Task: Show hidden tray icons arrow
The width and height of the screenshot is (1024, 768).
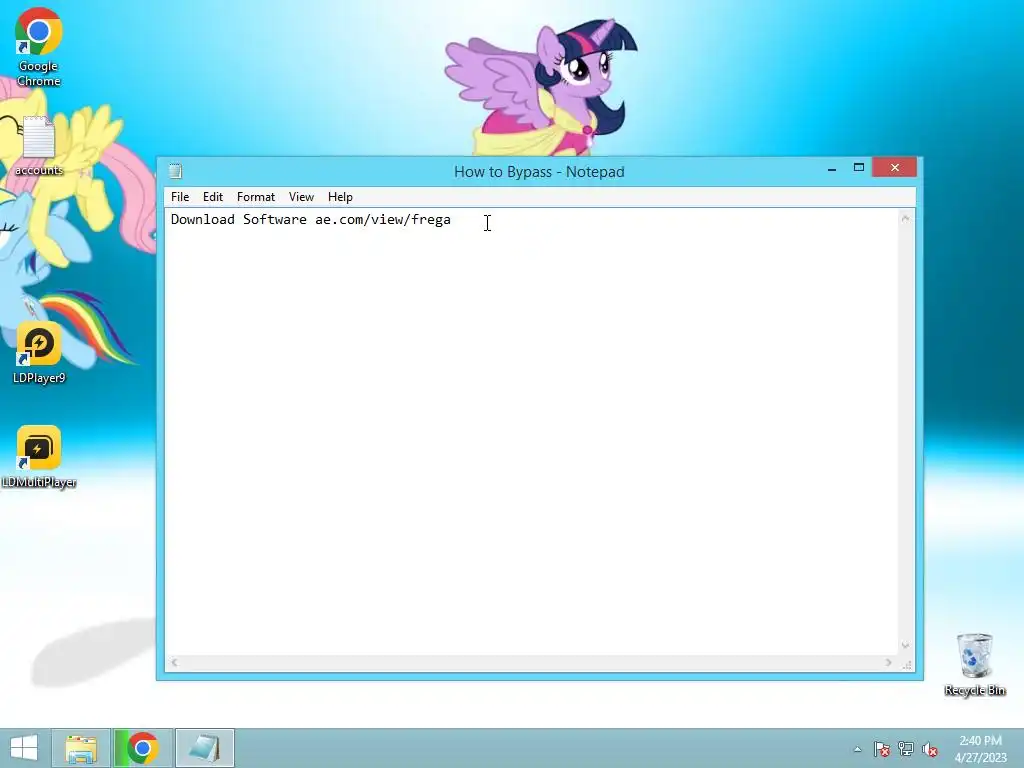Action: coord(857,749)
